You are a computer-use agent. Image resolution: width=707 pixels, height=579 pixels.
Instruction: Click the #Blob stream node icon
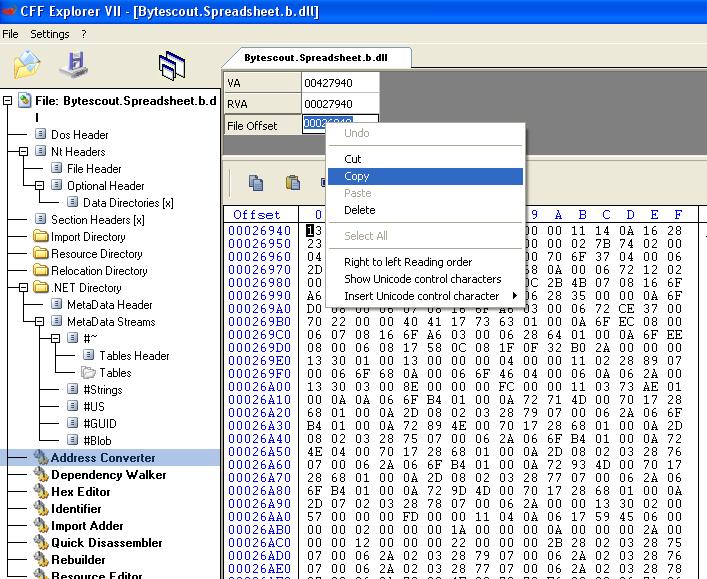pyautogui.click(x=73, y=440)
